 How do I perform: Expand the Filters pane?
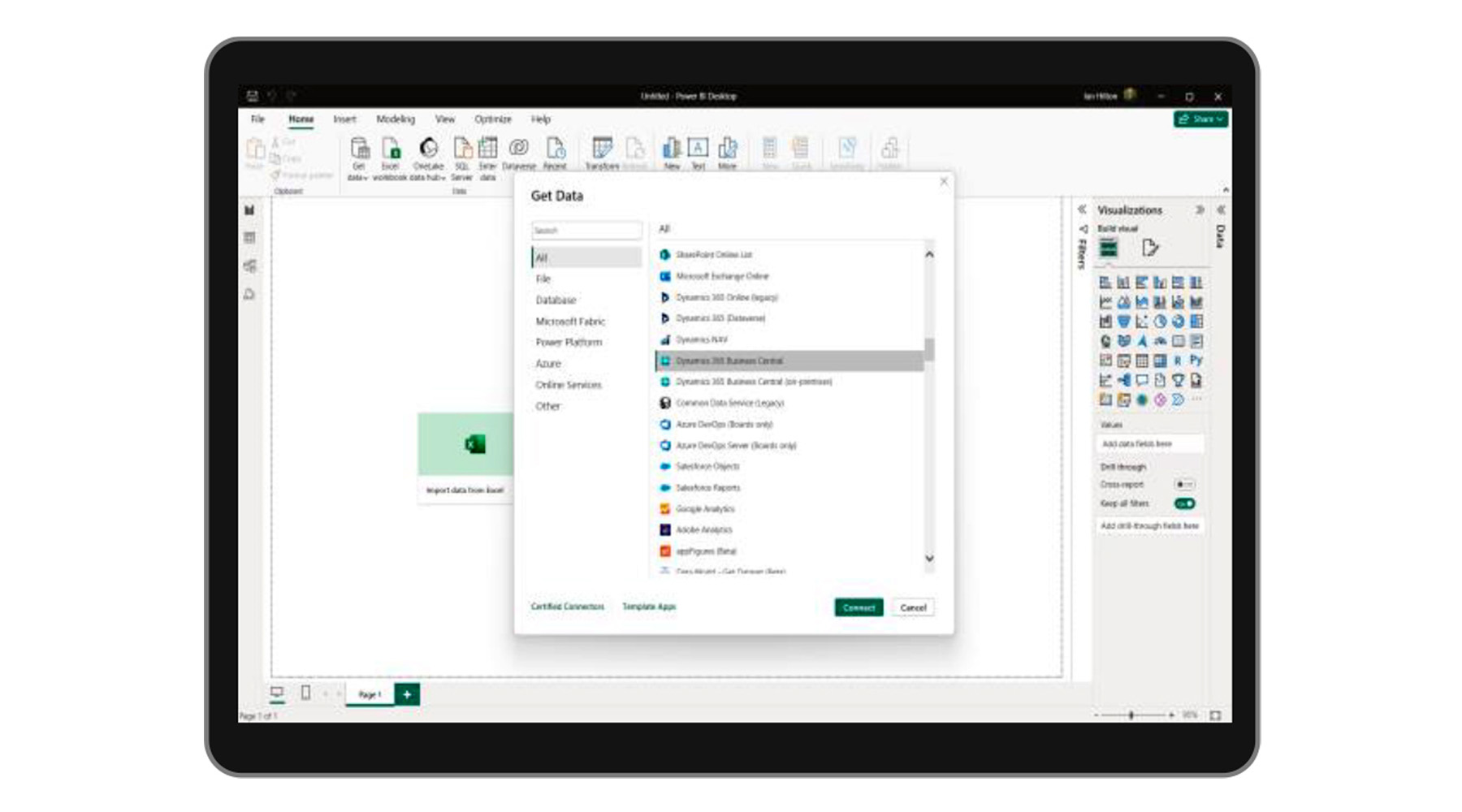tap(1082, 209)
